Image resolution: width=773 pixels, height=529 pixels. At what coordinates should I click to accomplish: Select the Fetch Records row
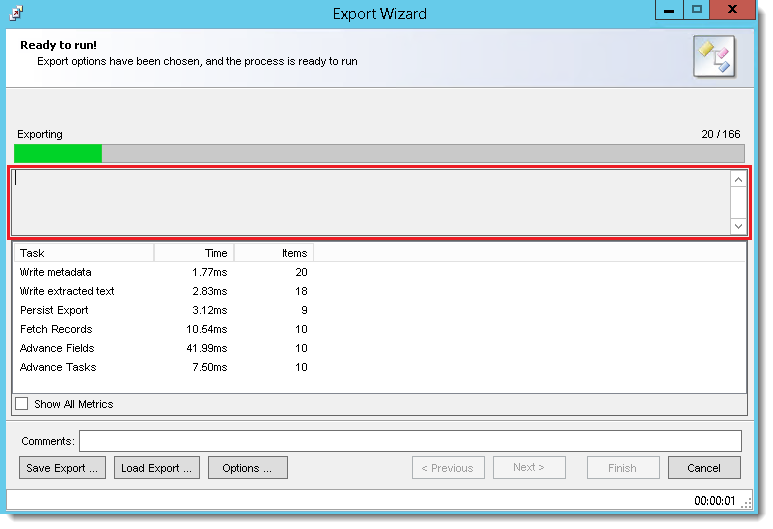(x=164, y=329)
